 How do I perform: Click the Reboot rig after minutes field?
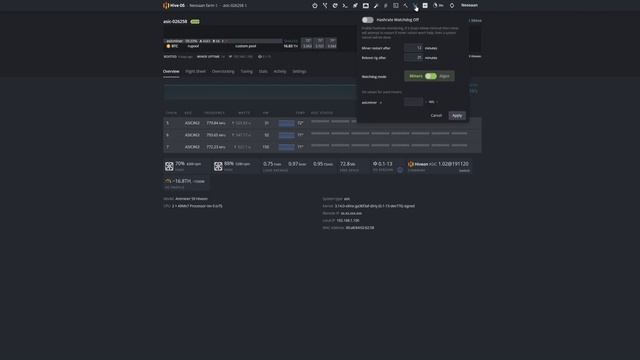[x=413, y=58]
